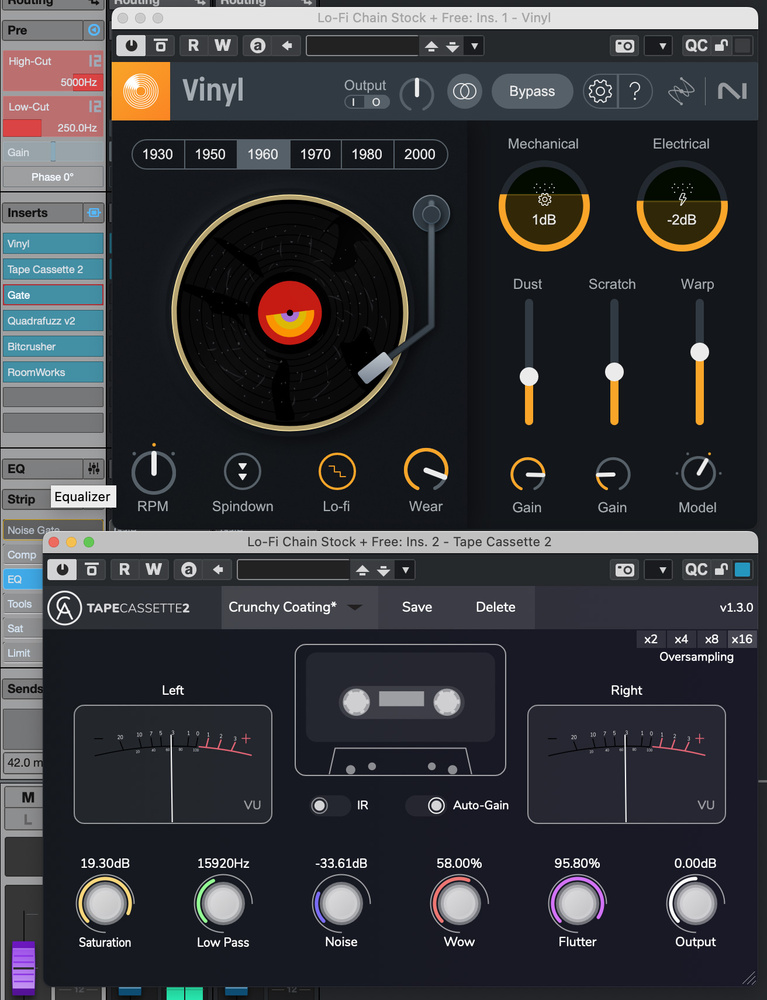Click the Mechanical noise dial

tap(544, 205)
